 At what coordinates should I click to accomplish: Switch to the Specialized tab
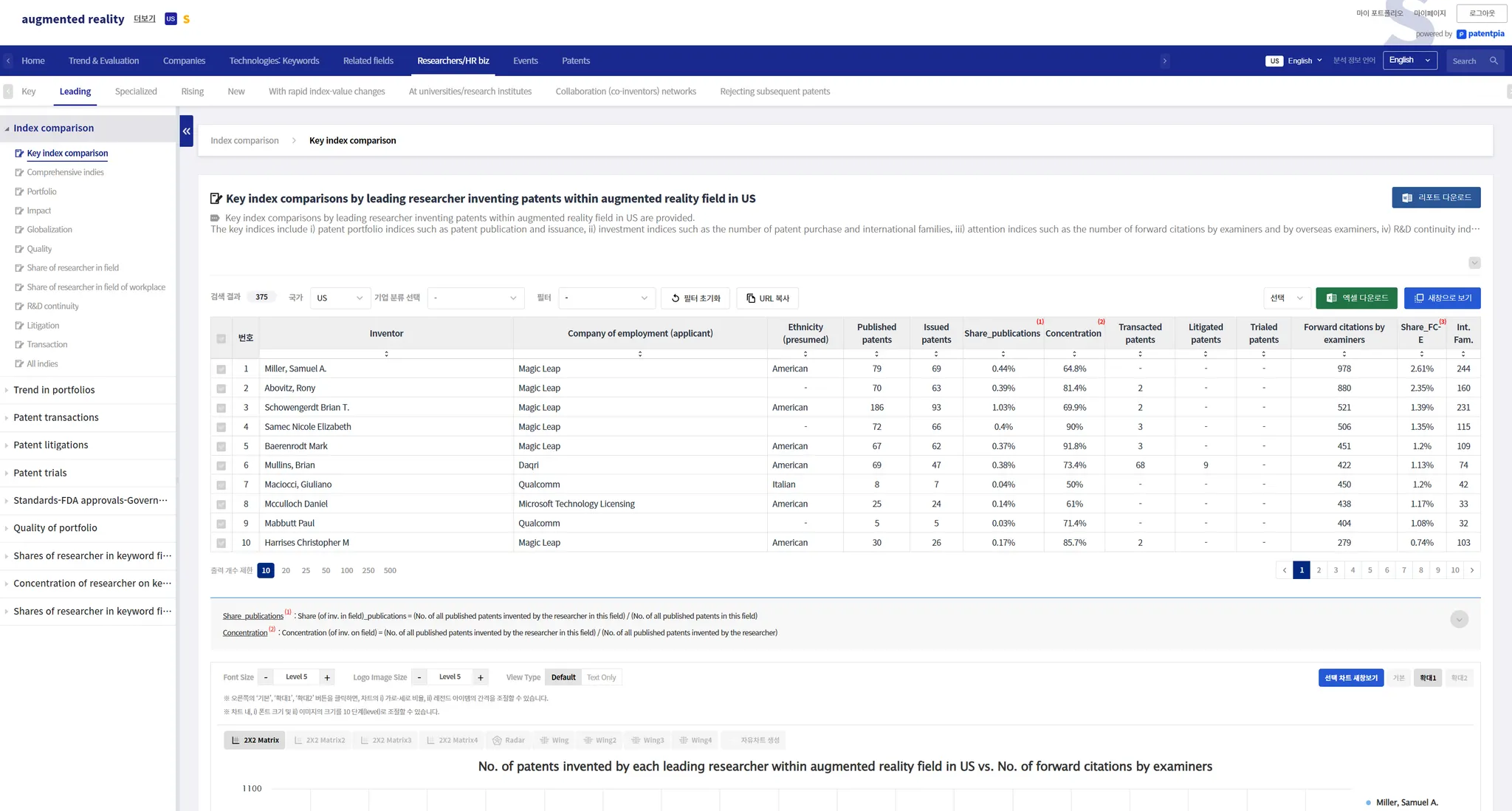[x=136, y=92]
